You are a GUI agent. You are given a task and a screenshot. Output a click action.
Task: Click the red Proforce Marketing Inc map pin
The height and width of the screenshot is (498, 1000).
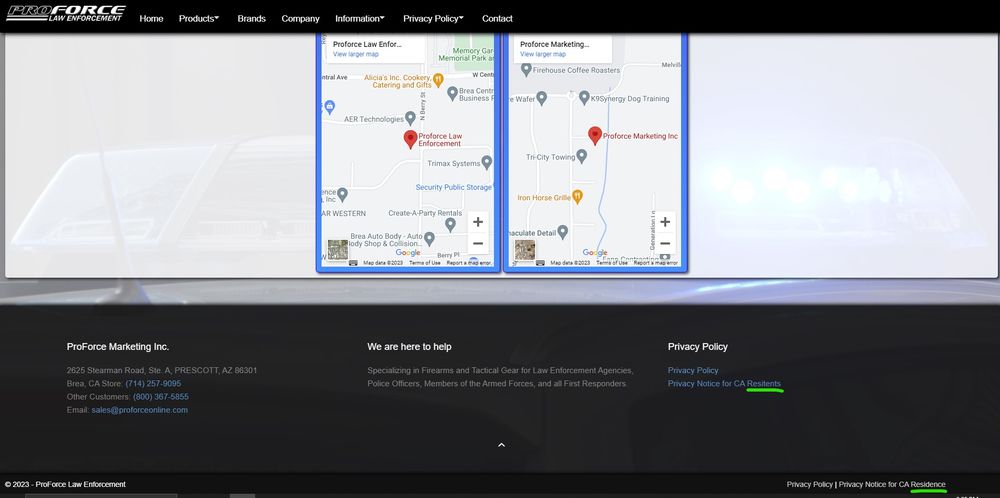[595, 134]
